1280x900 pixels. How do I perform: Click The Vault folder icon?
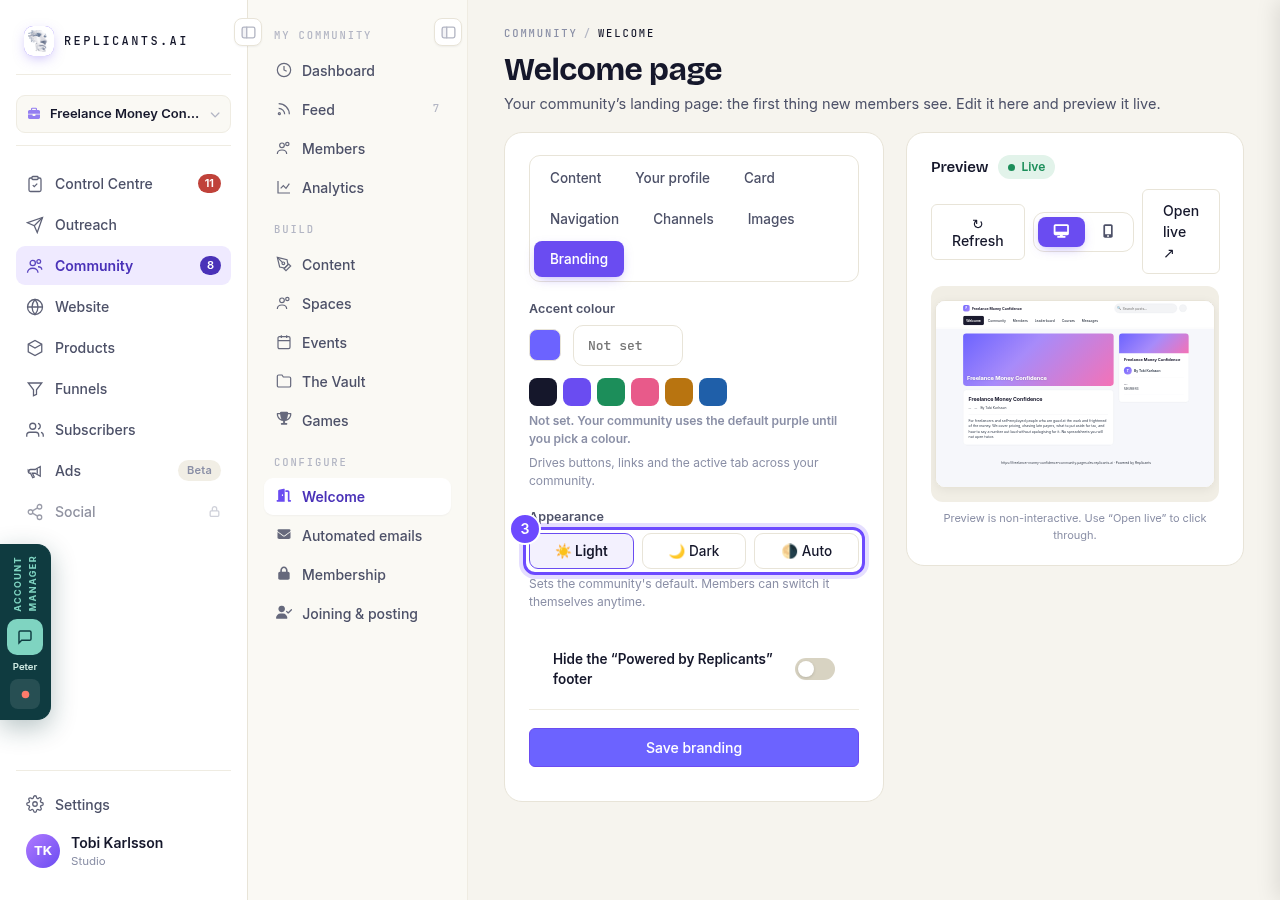(x=284, y=382)
